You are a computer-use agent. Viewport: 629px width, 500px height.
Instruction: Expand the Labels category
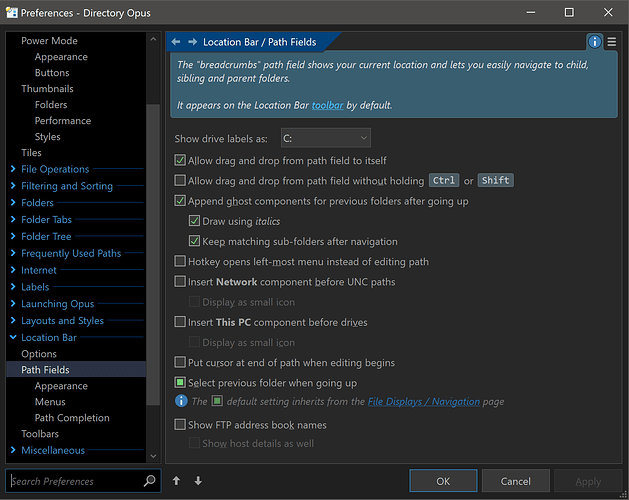(13, 287)
